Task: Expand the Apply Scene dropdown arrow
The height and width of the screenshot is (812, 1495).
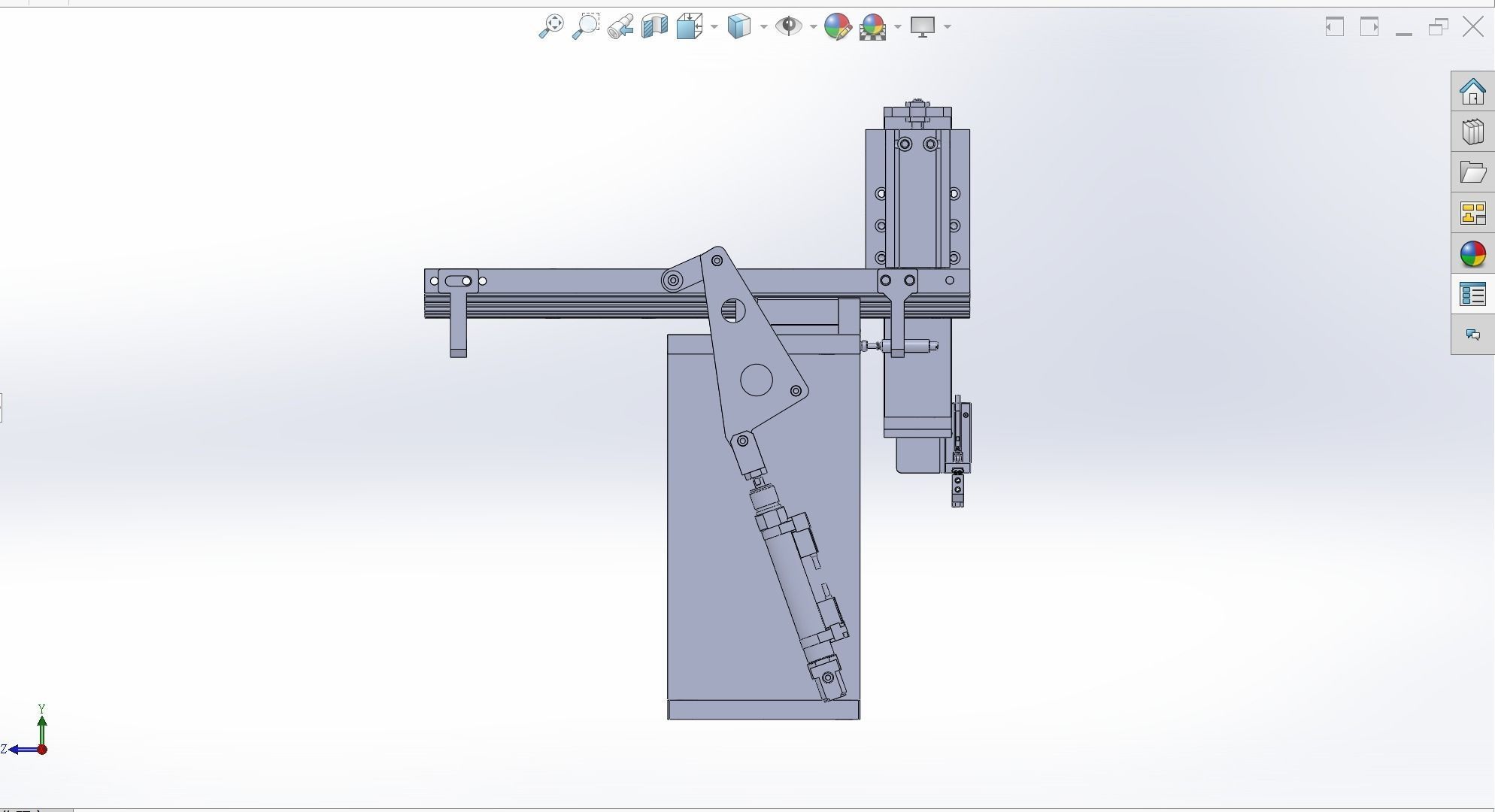Action: [x=898, y=27]
